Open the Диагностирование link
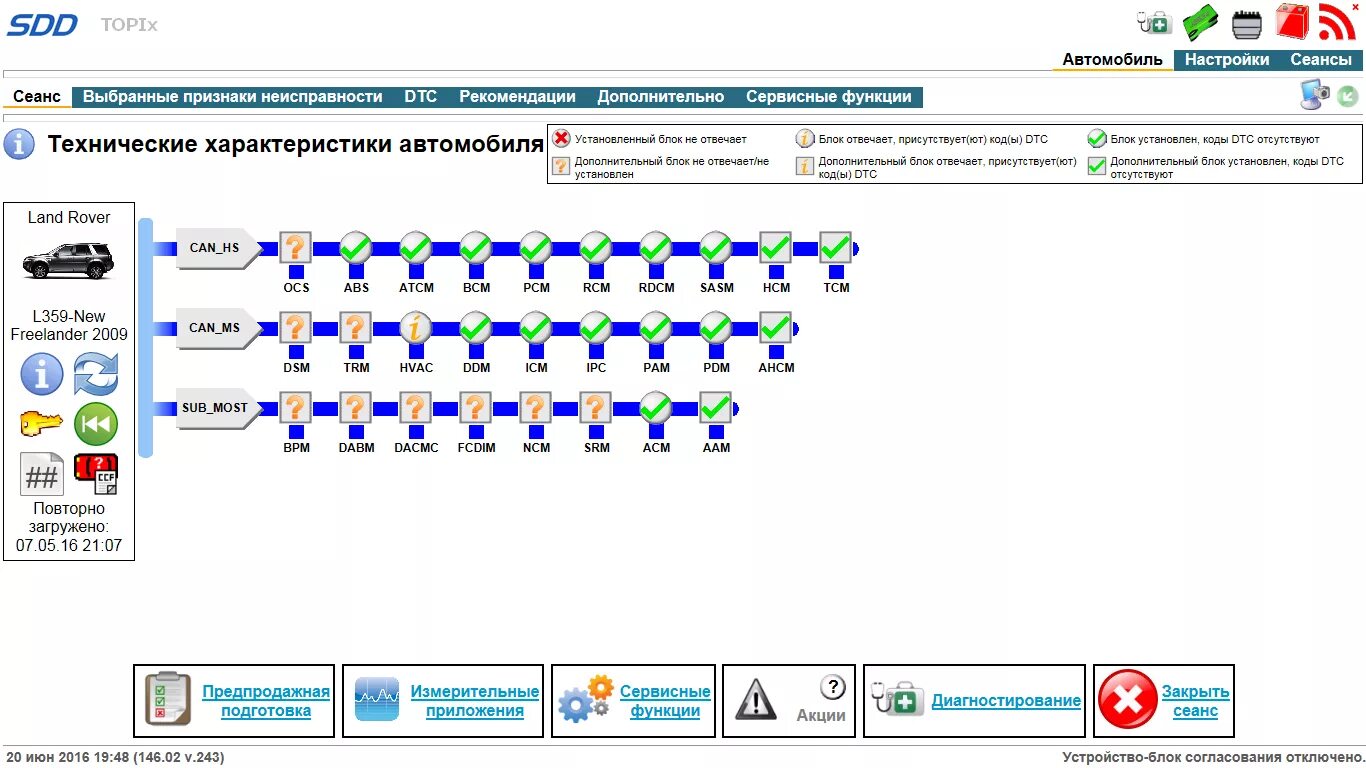 tap(1006, 701)
